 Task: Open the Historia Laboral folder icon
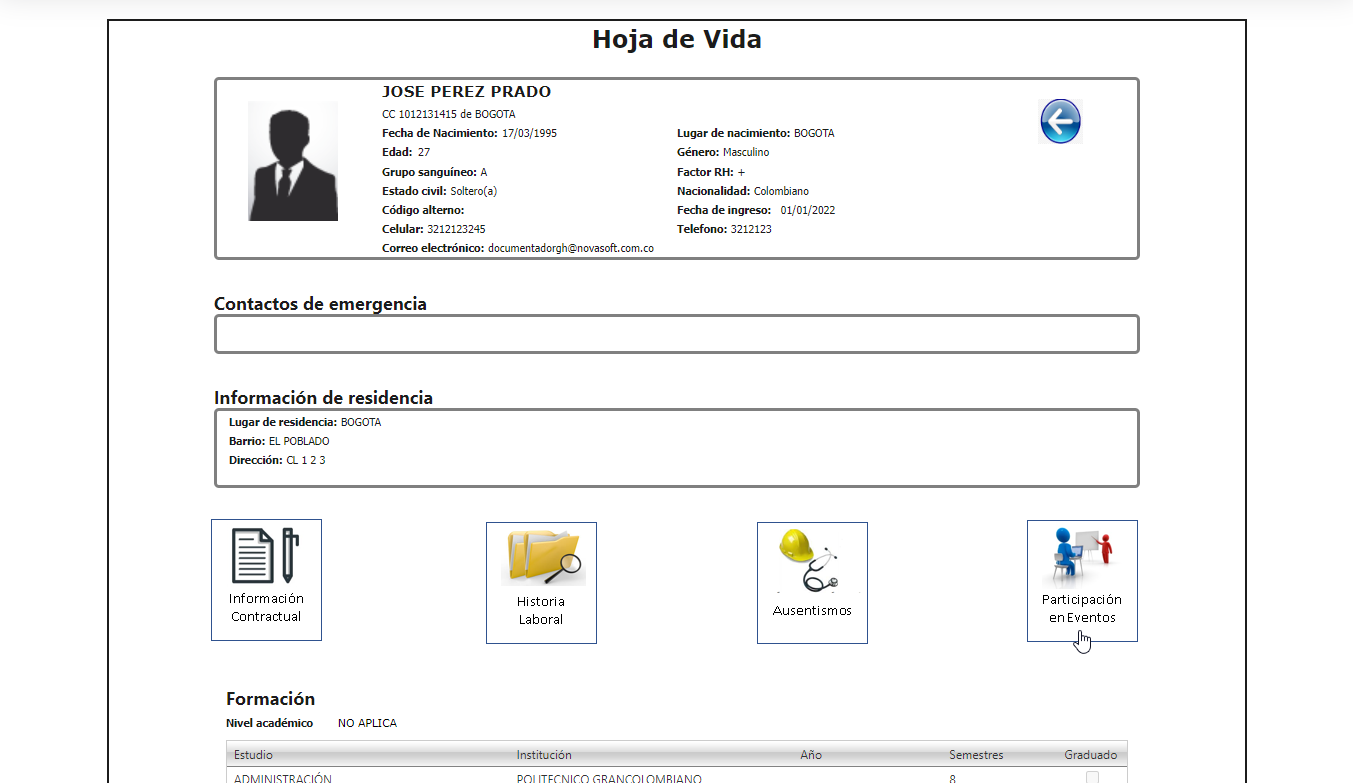pyautogui.click(x=541, y=583)
